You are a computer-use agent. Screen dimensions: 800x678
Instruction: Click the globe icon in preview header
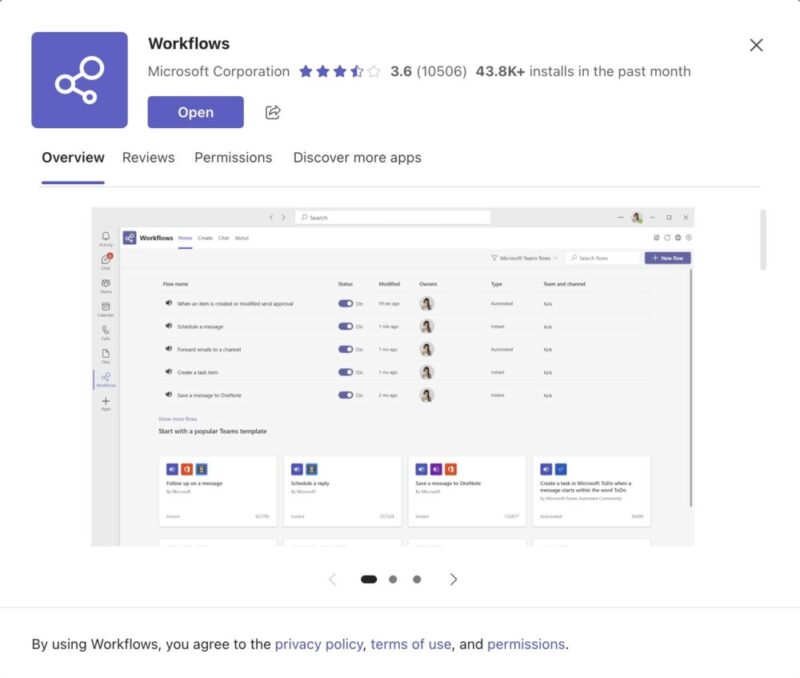(678, 238)
